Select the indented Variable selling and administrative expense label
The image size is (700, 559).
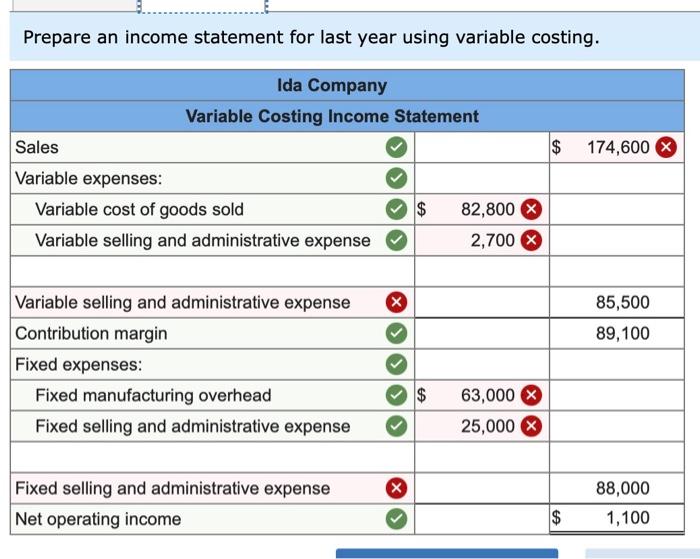(x=203, y=241)
